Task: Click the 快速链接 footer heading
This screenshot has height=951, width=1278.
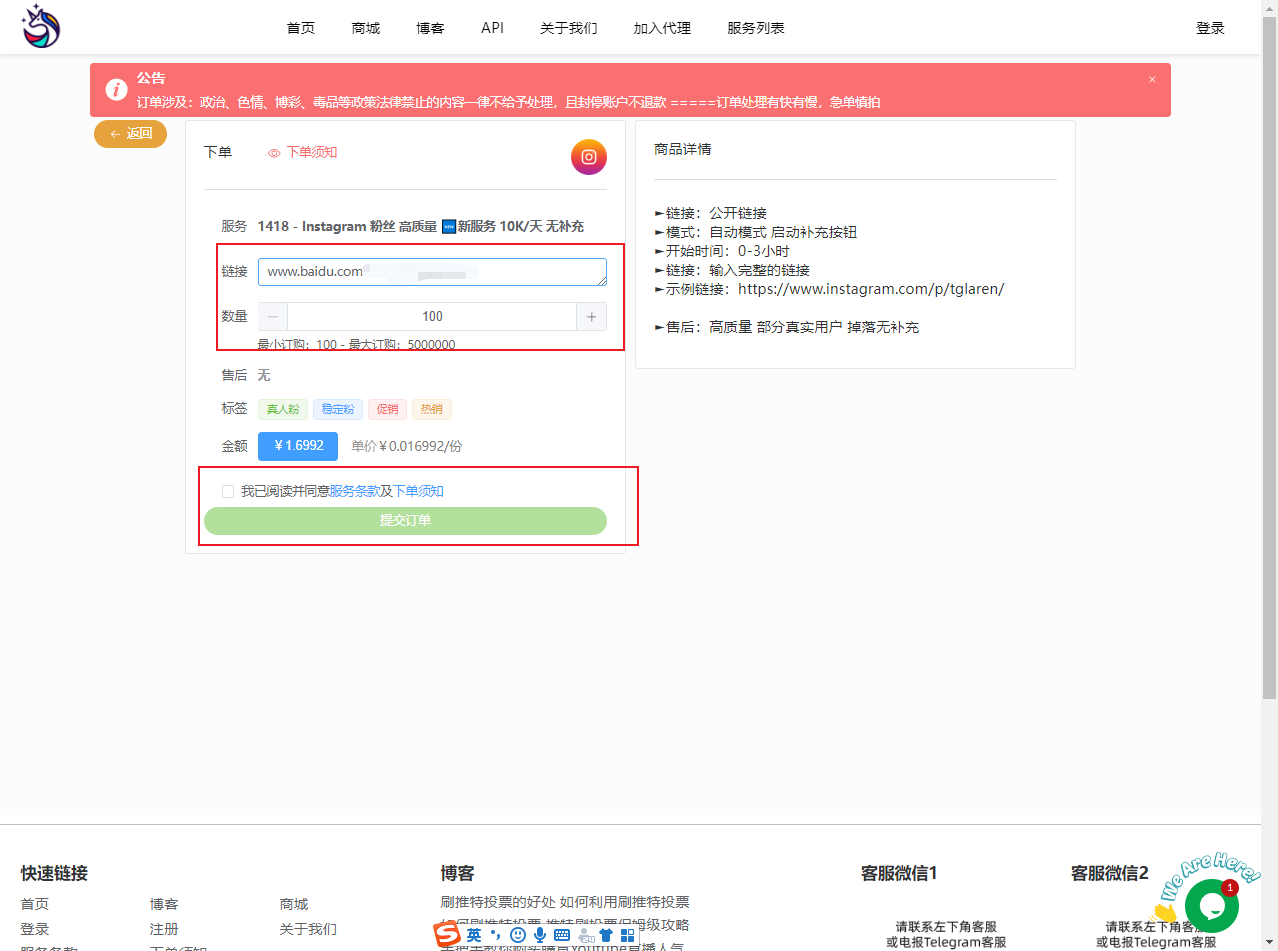Action: 54,873
